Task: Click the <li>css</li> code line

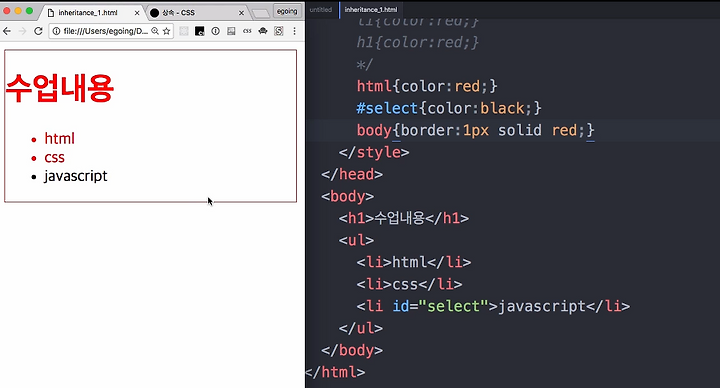Action: coord(409,284)
